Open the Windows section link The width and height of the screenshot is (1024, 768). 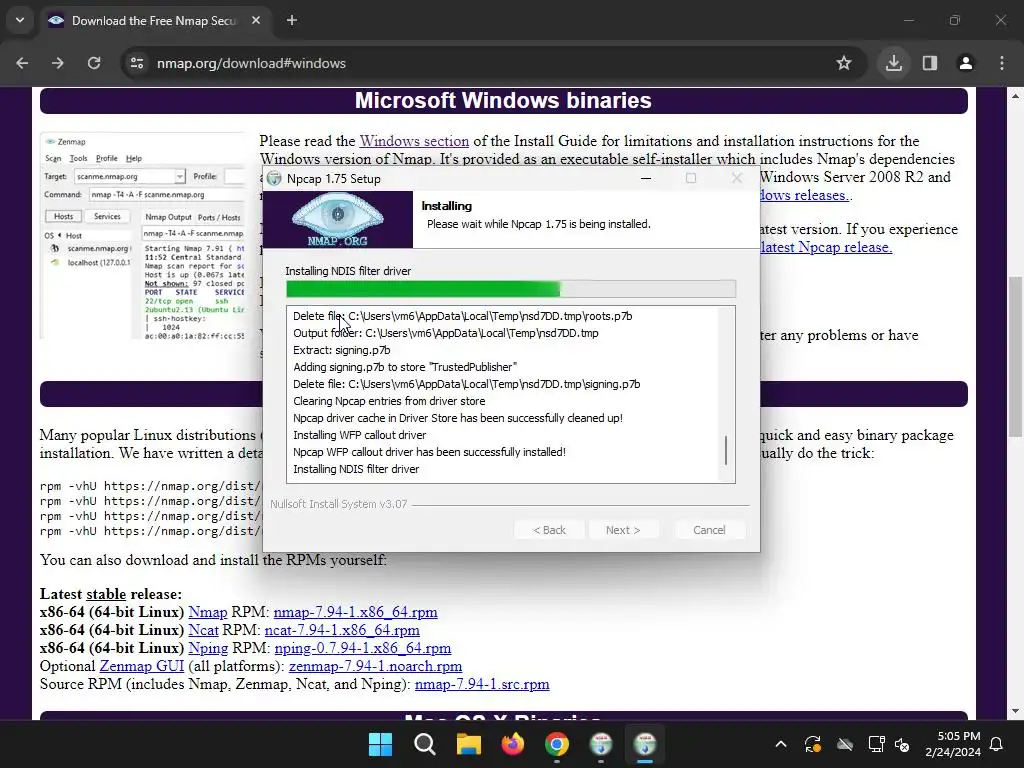tap(414, 141)
